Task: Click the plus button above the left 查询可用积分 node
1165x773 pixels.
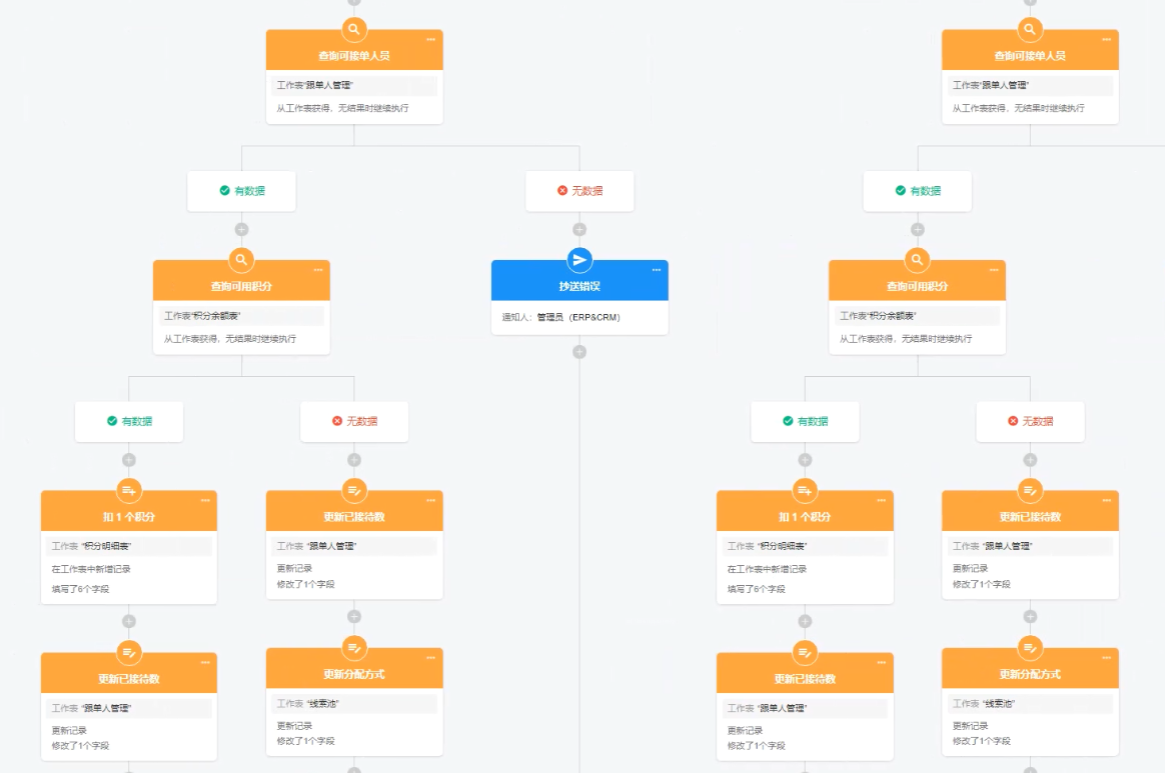Action: point(241,230)
